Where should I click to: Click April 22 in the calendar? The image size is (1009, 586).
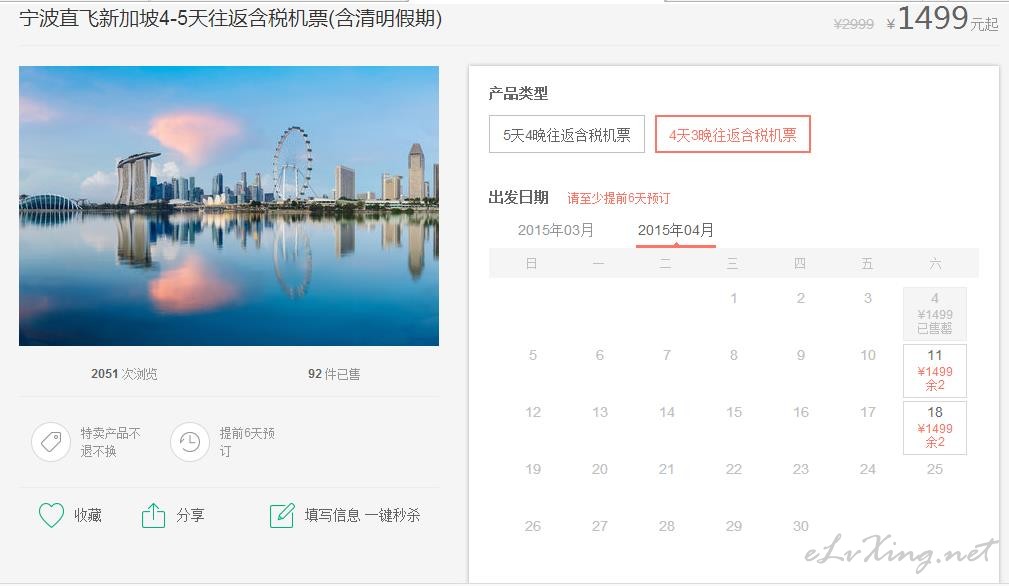click(734, 469)
